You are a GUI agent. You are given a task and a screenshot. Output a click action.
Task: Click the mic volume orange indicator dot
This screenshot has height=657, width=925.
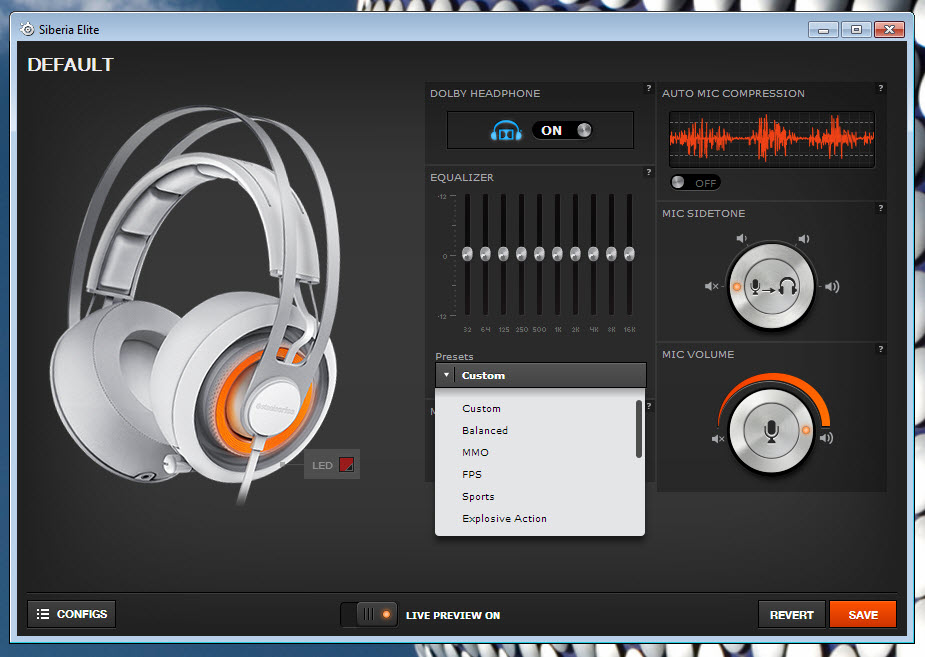pos(806,431)
